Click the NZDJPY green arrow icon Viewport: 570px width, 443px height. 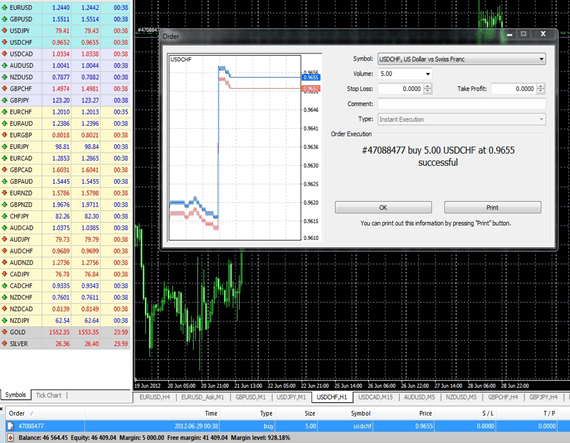pyautogui.click(x=4, y=320)
